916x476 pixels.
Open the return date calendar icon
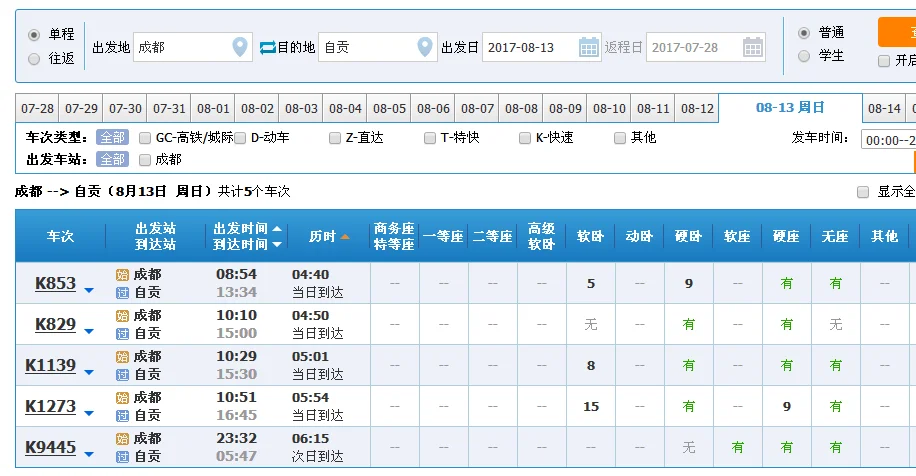coord(752,47)
